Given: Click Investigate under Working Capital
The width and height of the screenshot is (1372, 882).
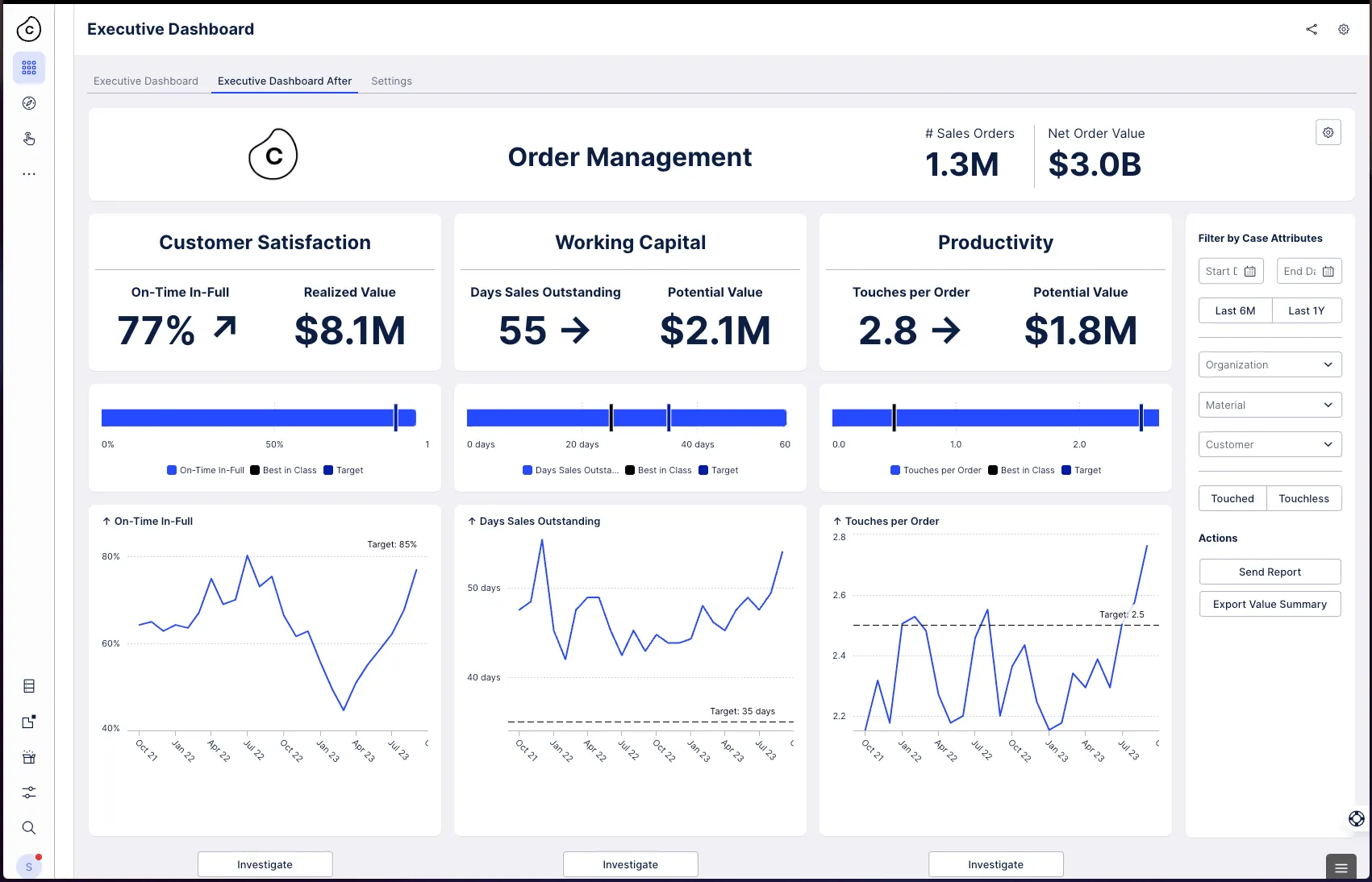Looking at the screenshot, I should click(x=630, y=864).
